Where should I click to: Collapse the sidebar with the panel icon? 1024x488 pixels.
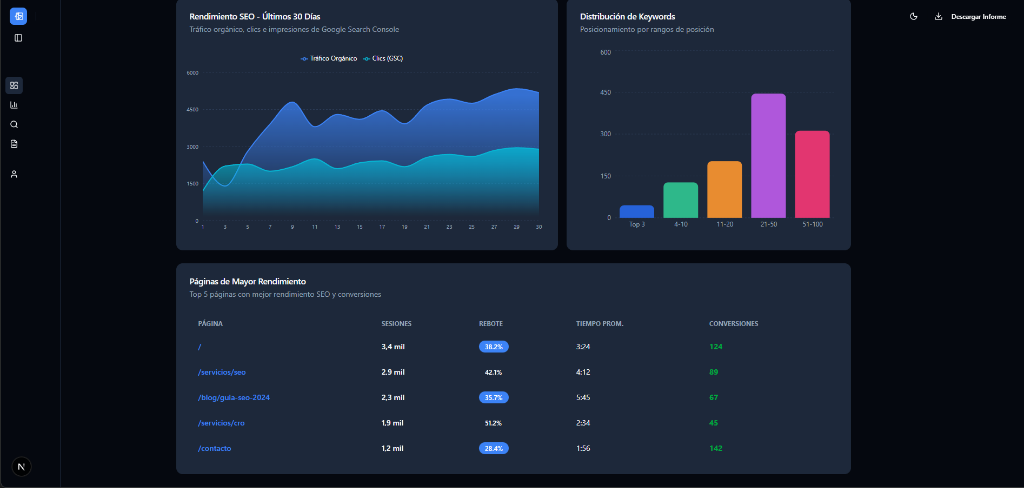[18, 38]
